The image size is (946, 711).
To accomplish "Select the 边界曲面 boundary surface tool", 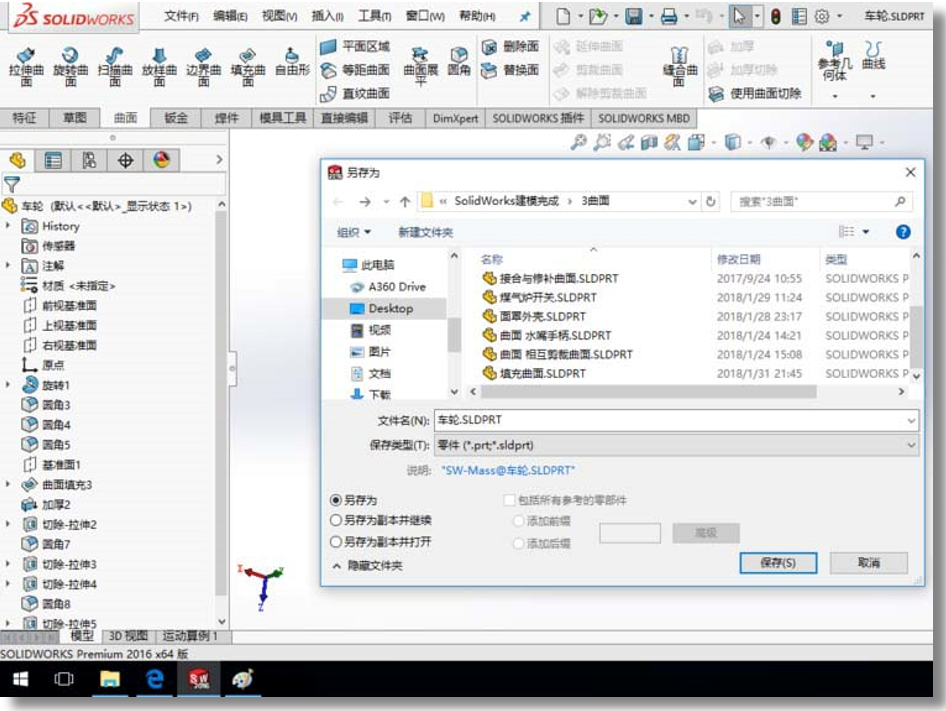I will click(203, 68).
